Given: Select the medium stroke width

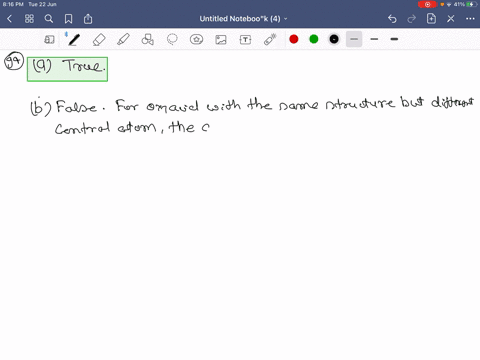Looking at the screenshot, I should pyautogui.click(x=374, y=39).
